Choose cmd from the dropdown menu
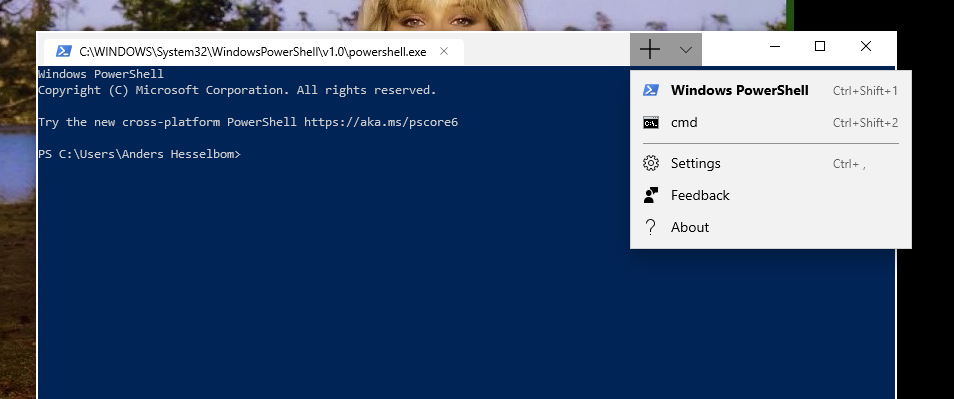Viewport: 954px width, 399px height. pyautogui.click(x=770, y=123)
